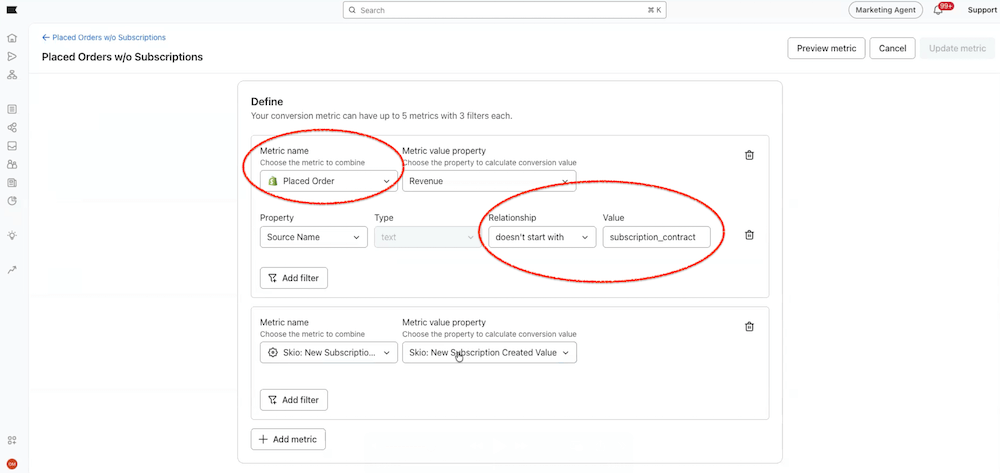The image size is (1000, 473).
Task: Open the integrations grid icon at sidebar bottom
Action: click(x=12, y=440)
